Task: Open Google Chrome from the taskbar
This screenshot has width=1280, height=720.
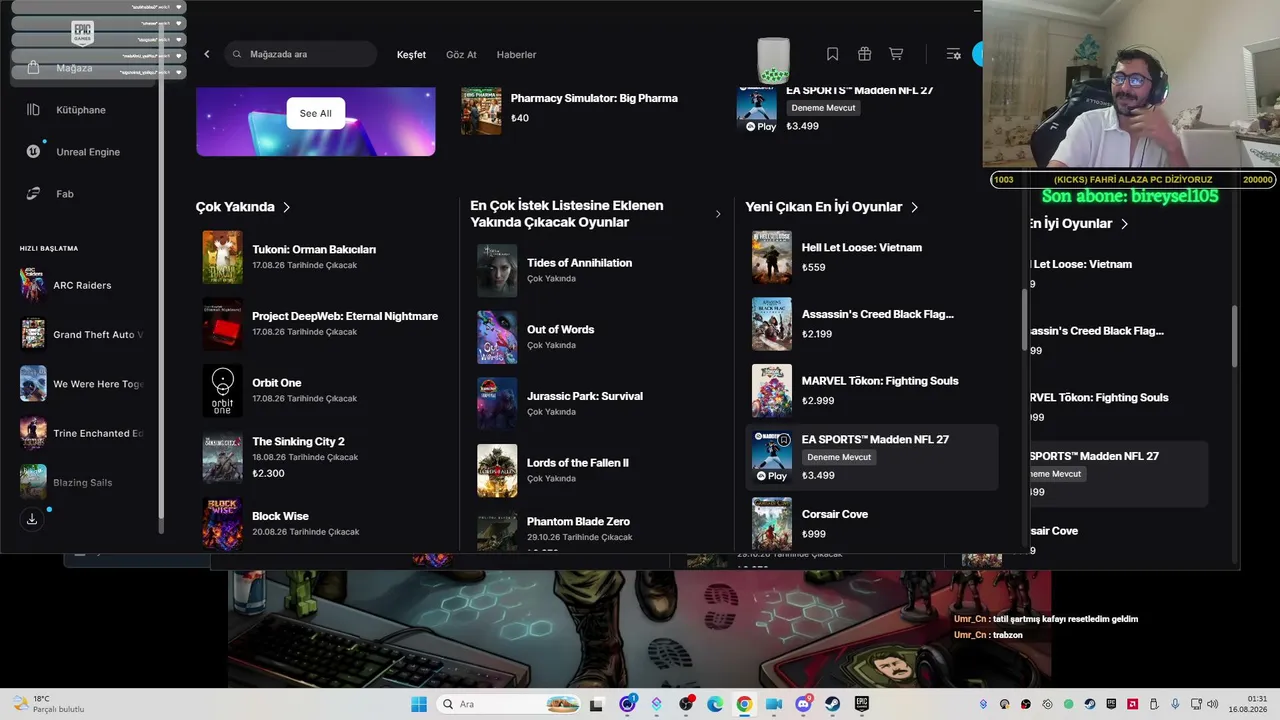Action: click(x=744, y=704)
